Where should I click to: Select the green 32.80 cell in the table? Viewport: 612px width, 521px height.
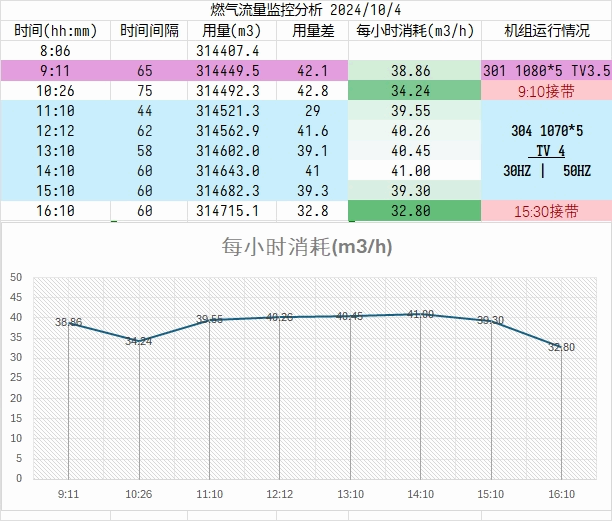pyautogui.click(x=414, y=211)
